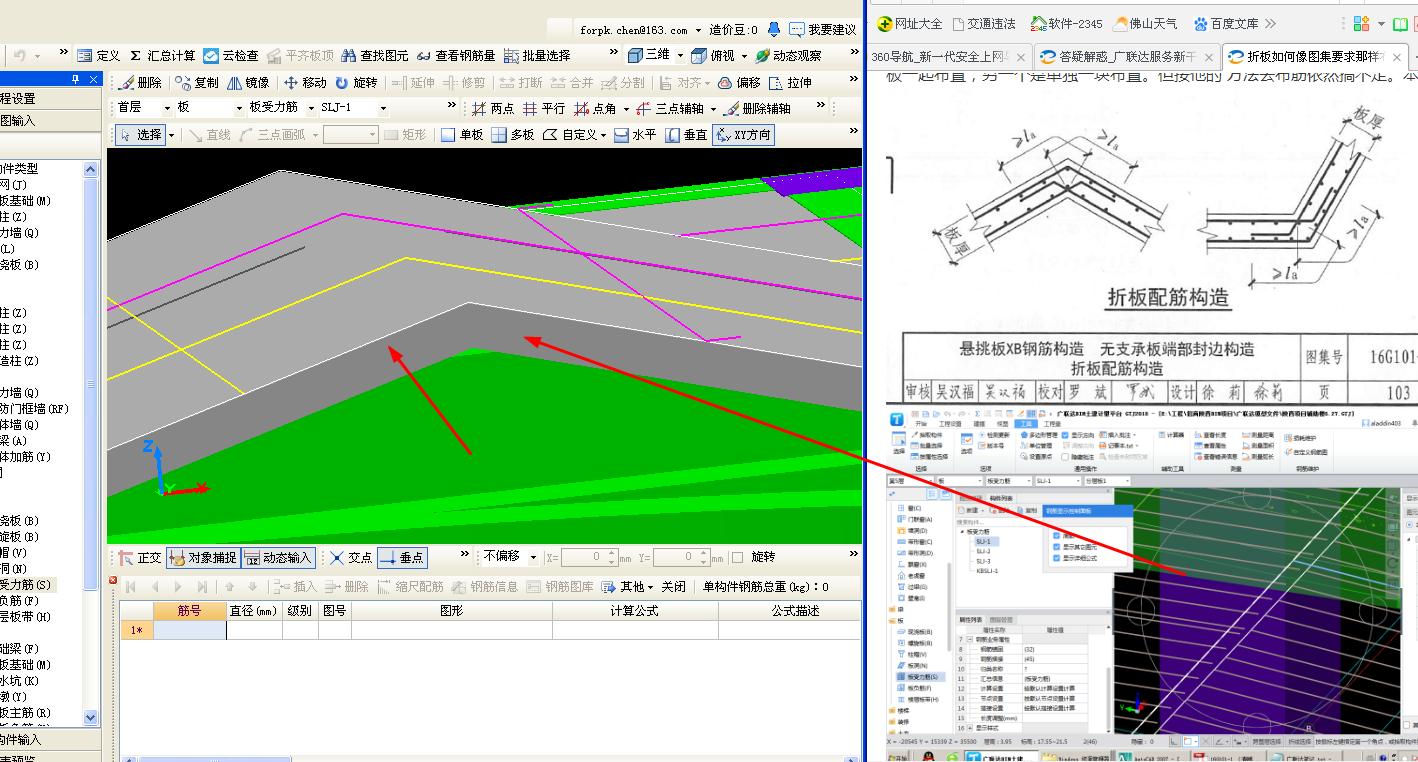
Task: Select the 旋转 rotate tool
Action: point(357,83)
